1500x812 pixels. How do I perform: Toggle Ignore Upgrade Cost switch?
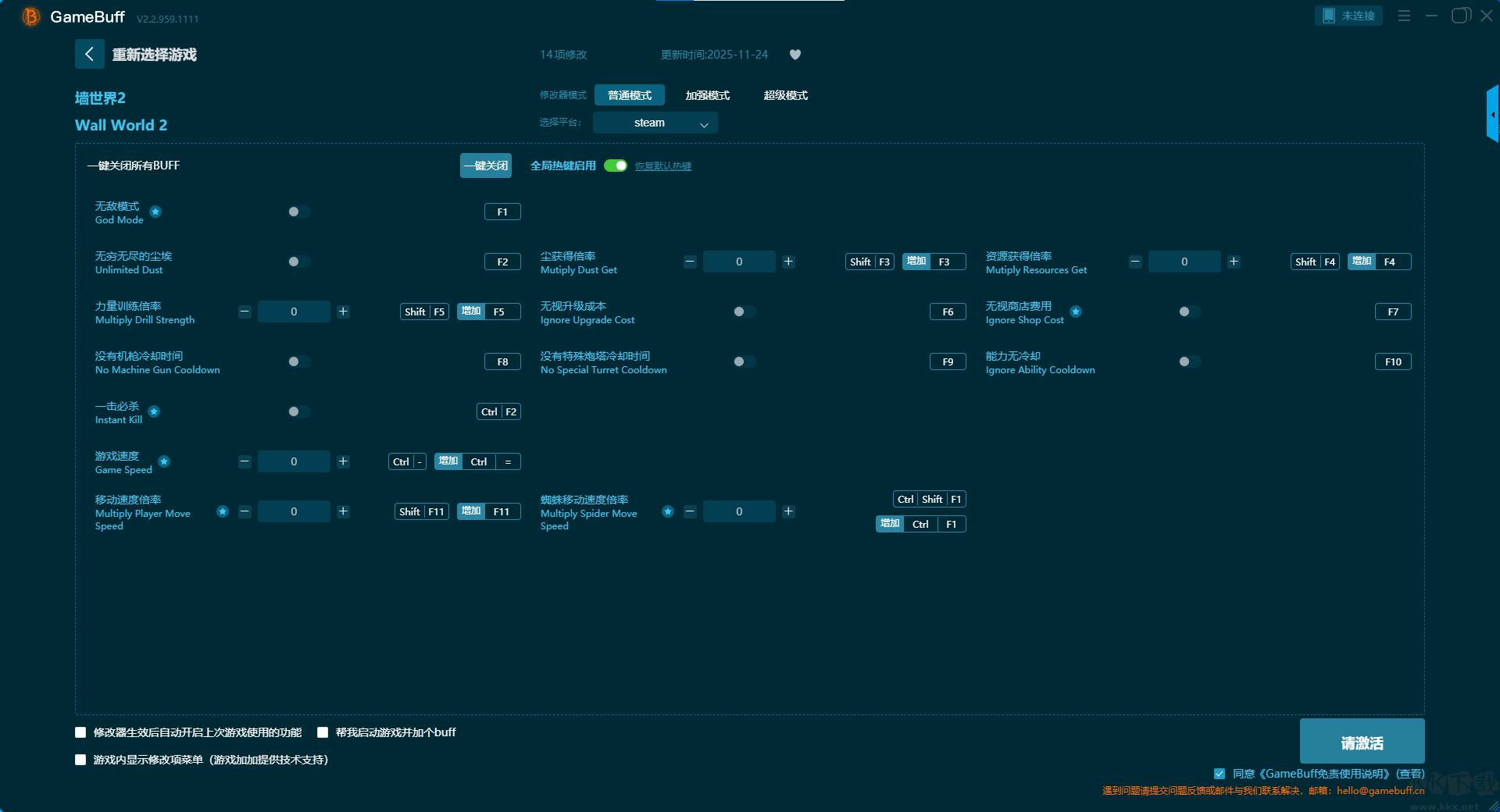pos(744,312)
